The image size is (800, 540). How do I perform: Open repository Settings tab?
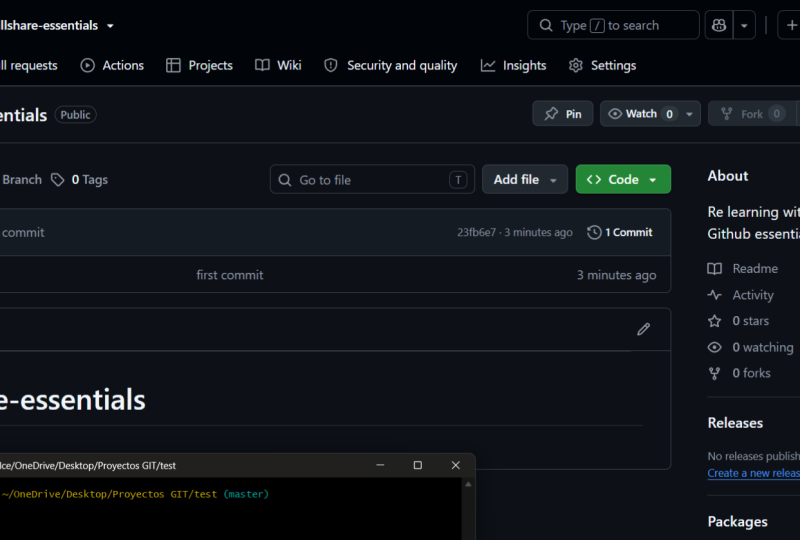(603, 65)
